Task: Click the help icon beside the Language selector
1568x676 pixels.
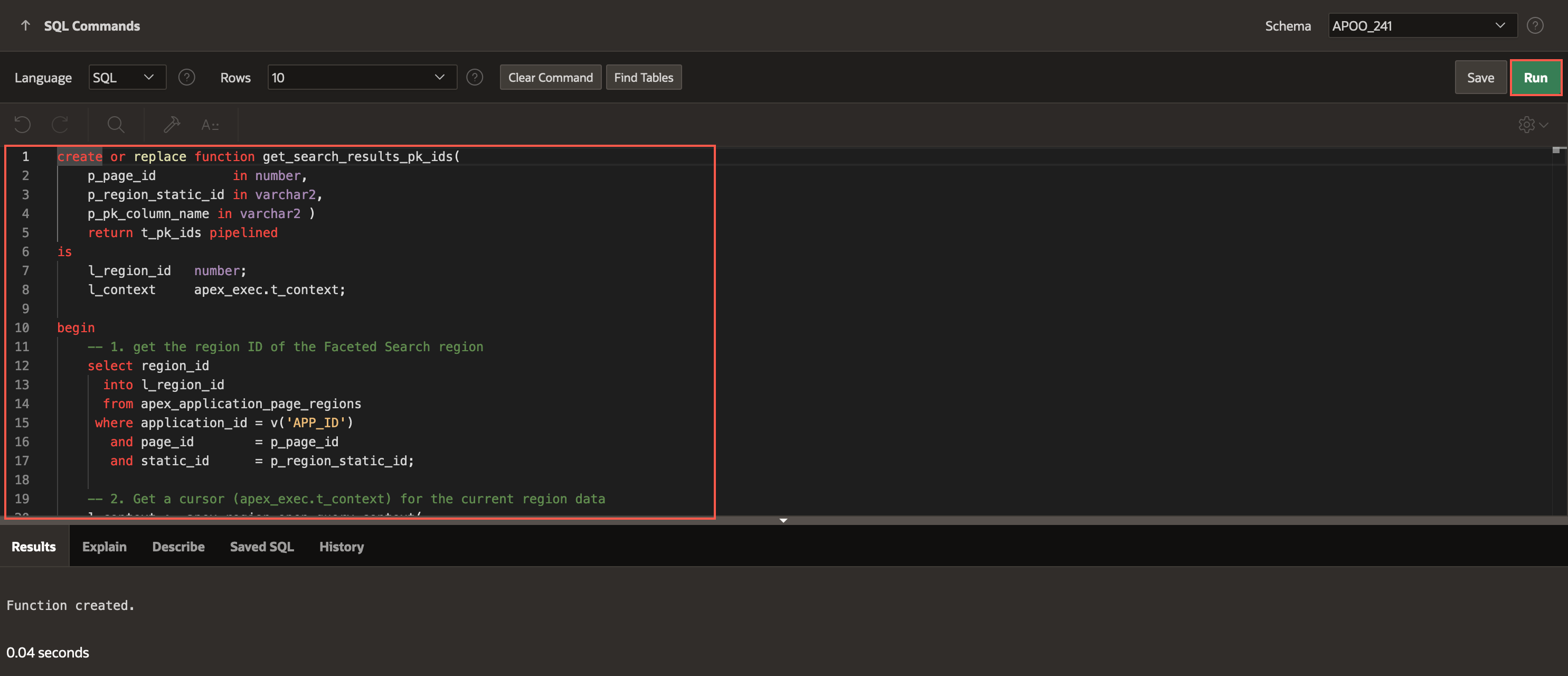Action: (x=187, y=77)
